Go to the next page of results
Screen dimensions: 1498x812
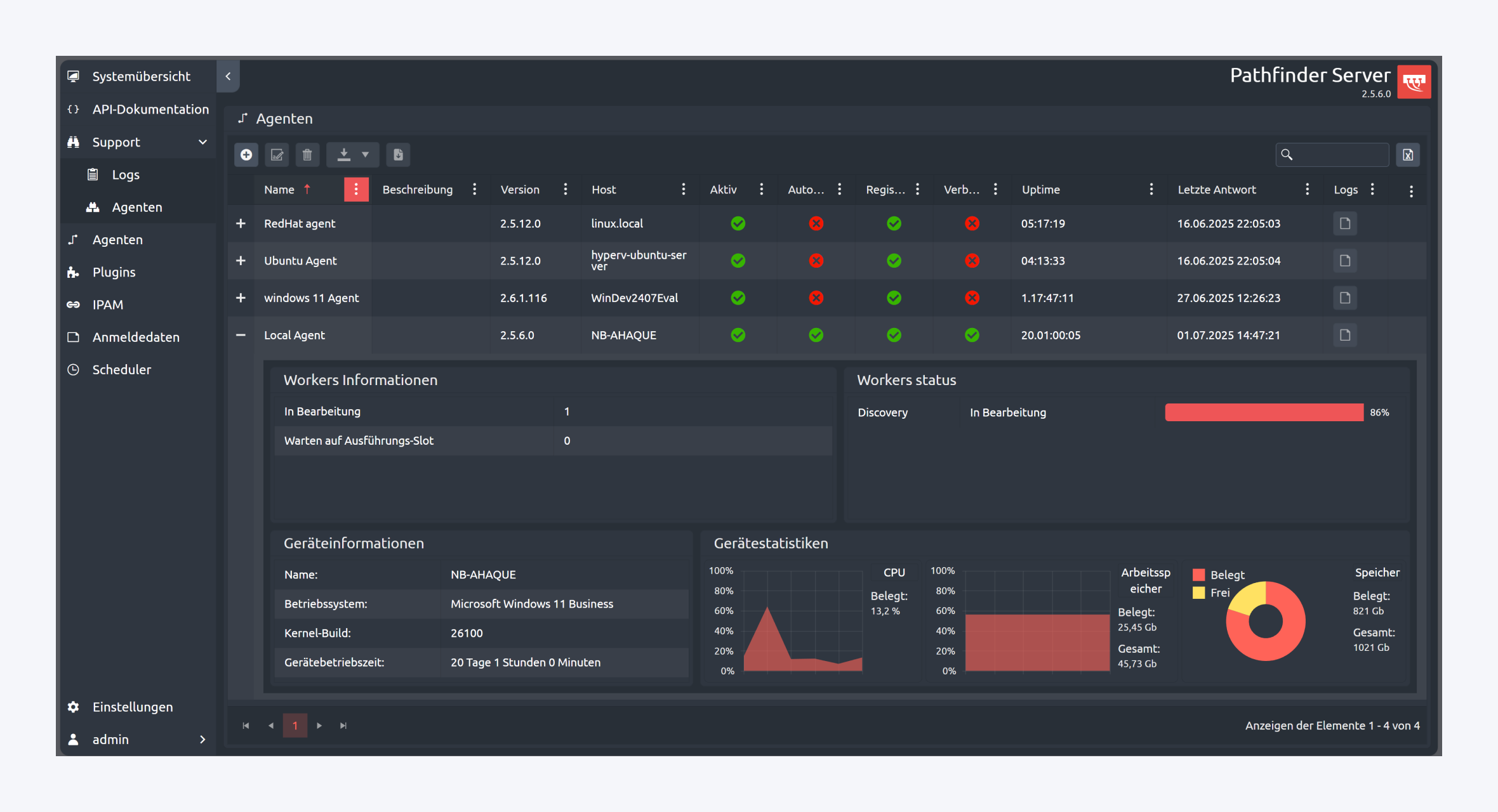tap(319, 726)
